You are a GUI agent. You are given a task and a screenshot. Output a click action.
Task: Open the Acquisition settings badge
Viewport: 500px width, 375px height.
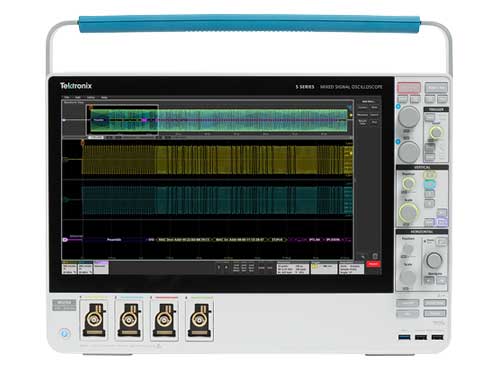click(x=351, y=268)
